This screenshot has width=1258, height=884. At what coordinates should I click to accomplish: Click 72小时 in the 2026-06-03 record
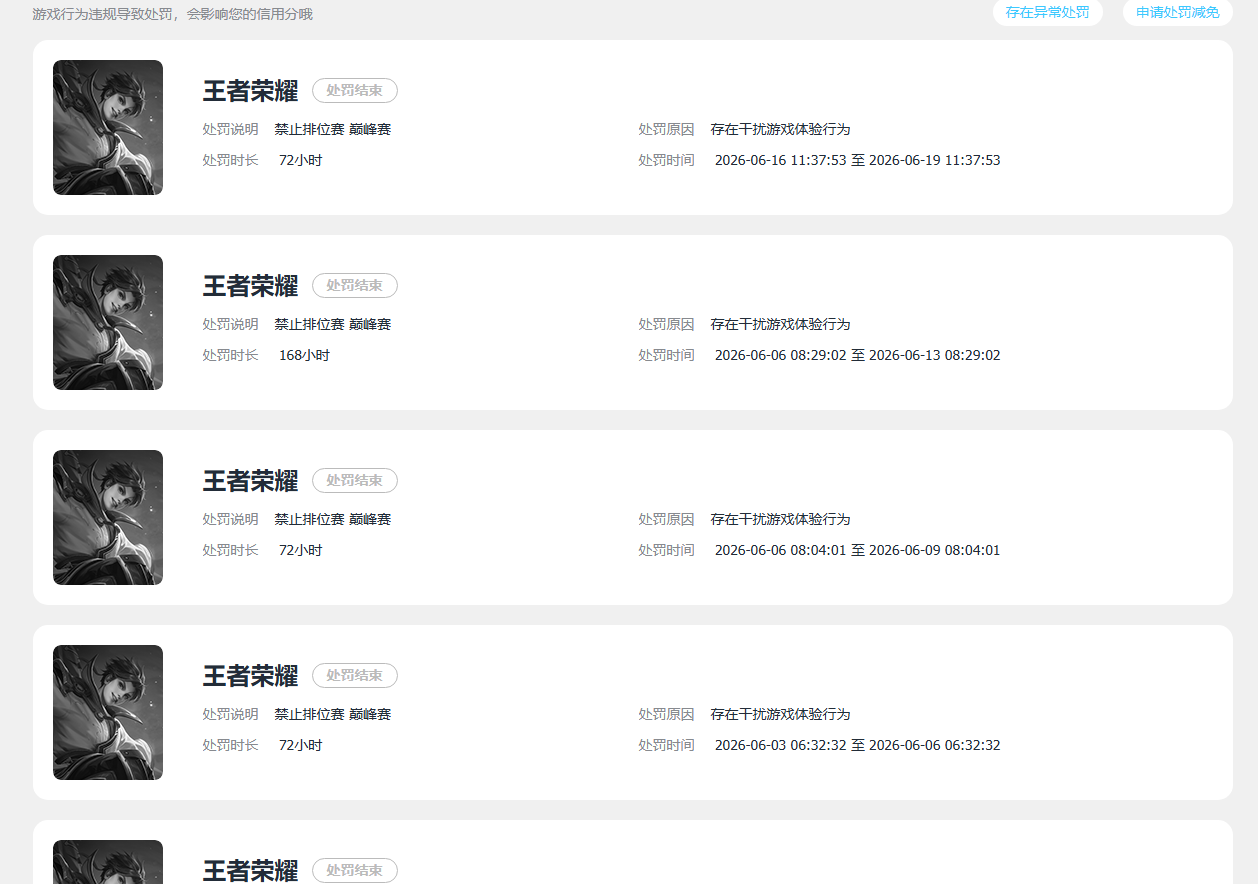301,745
